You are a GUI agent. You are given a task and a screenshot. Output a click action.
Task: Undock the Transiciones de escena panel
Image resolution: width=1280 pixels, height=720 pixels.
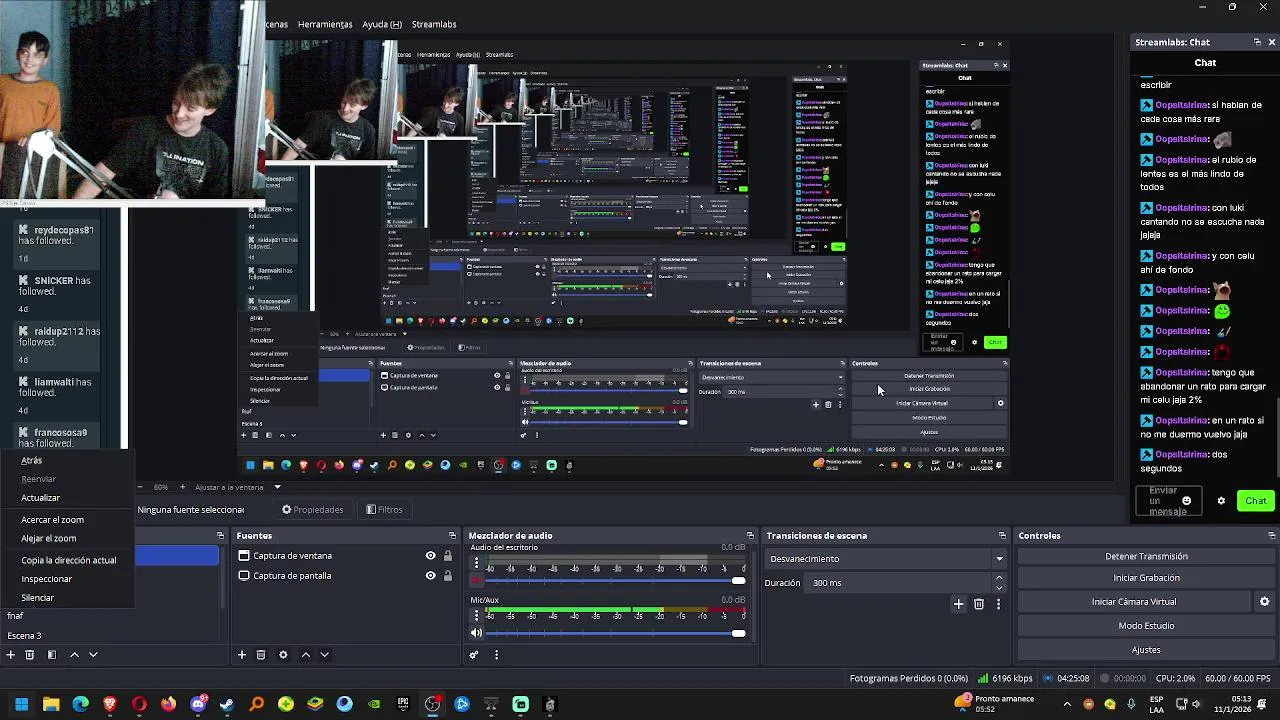pyautogui.click(x=1002, y=536)
